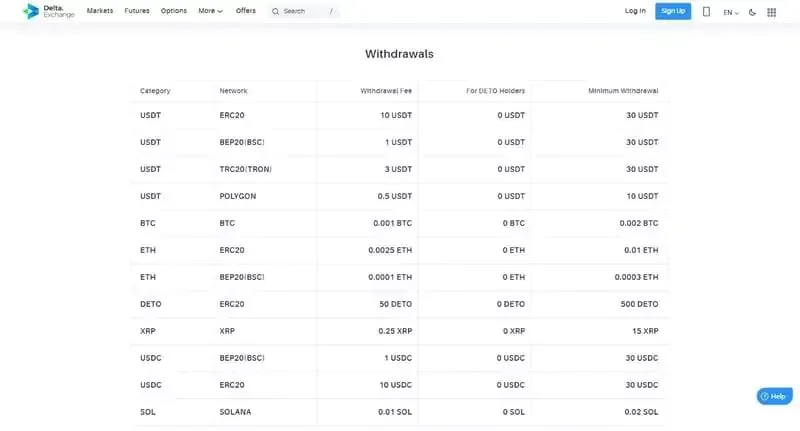Viewport: 800px width, 431px height.
Task: Open the apps grid menu icon
Action: tap(771, 12)
